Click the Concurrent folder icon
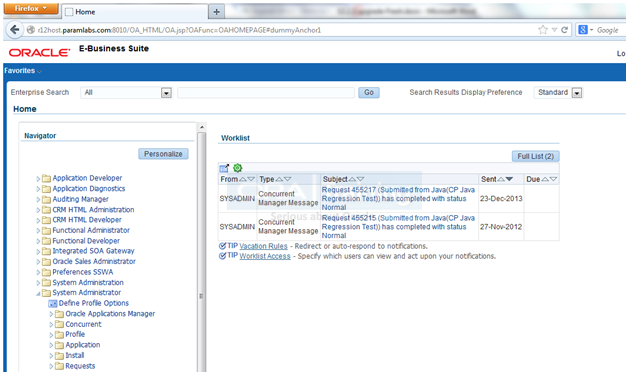 [59, 324]
